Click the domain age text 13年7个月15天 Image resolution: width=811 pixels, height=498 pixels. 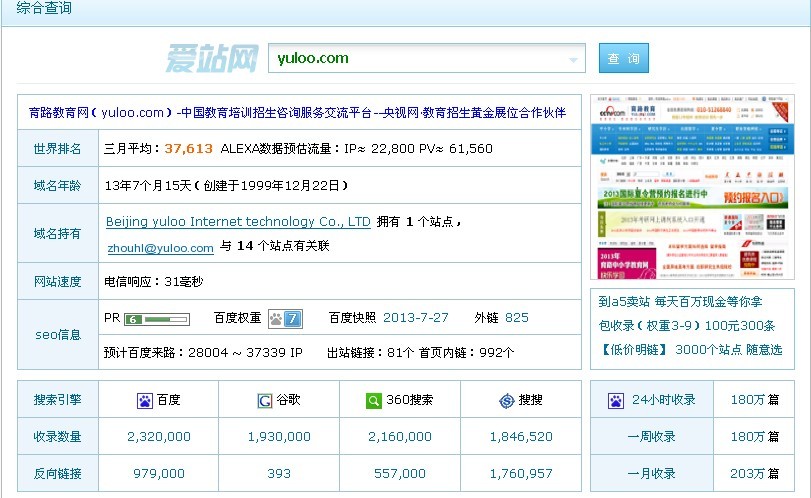point(148,185)
